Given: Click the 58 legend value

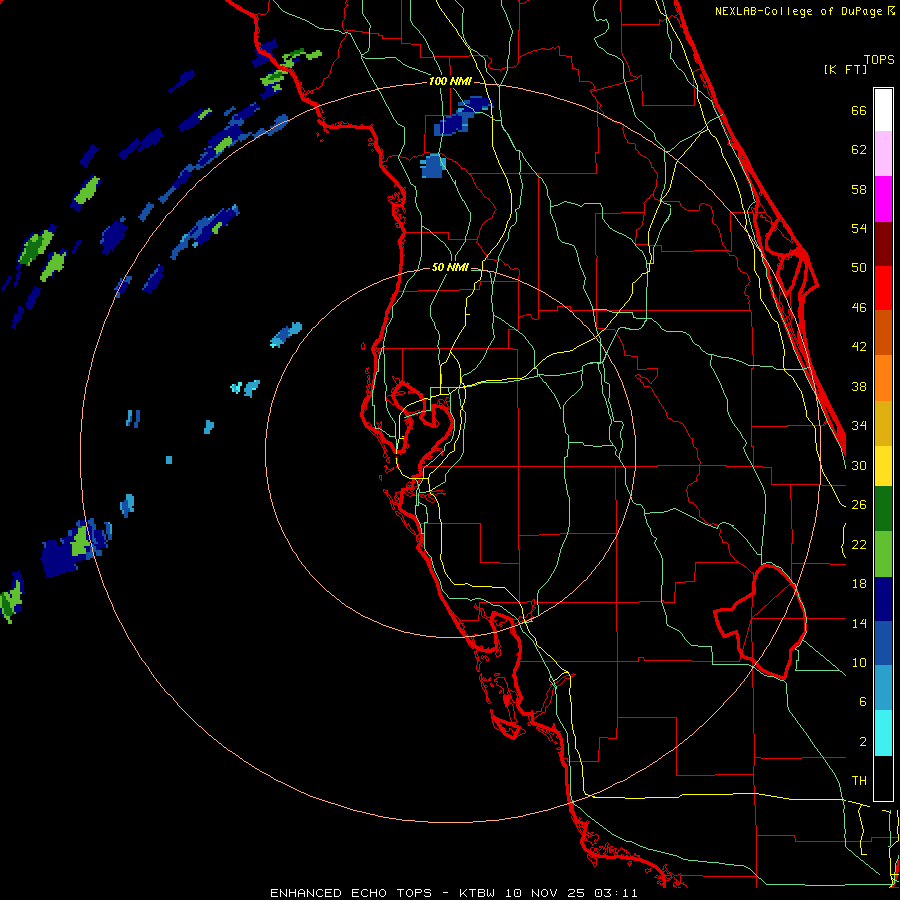Looking at the screenshot, I should click(859, 189).
